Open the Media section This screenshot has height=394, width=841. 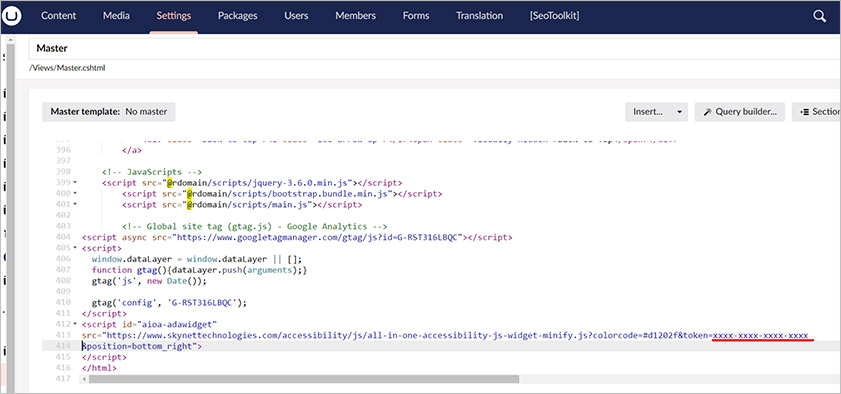coord(116,16)
